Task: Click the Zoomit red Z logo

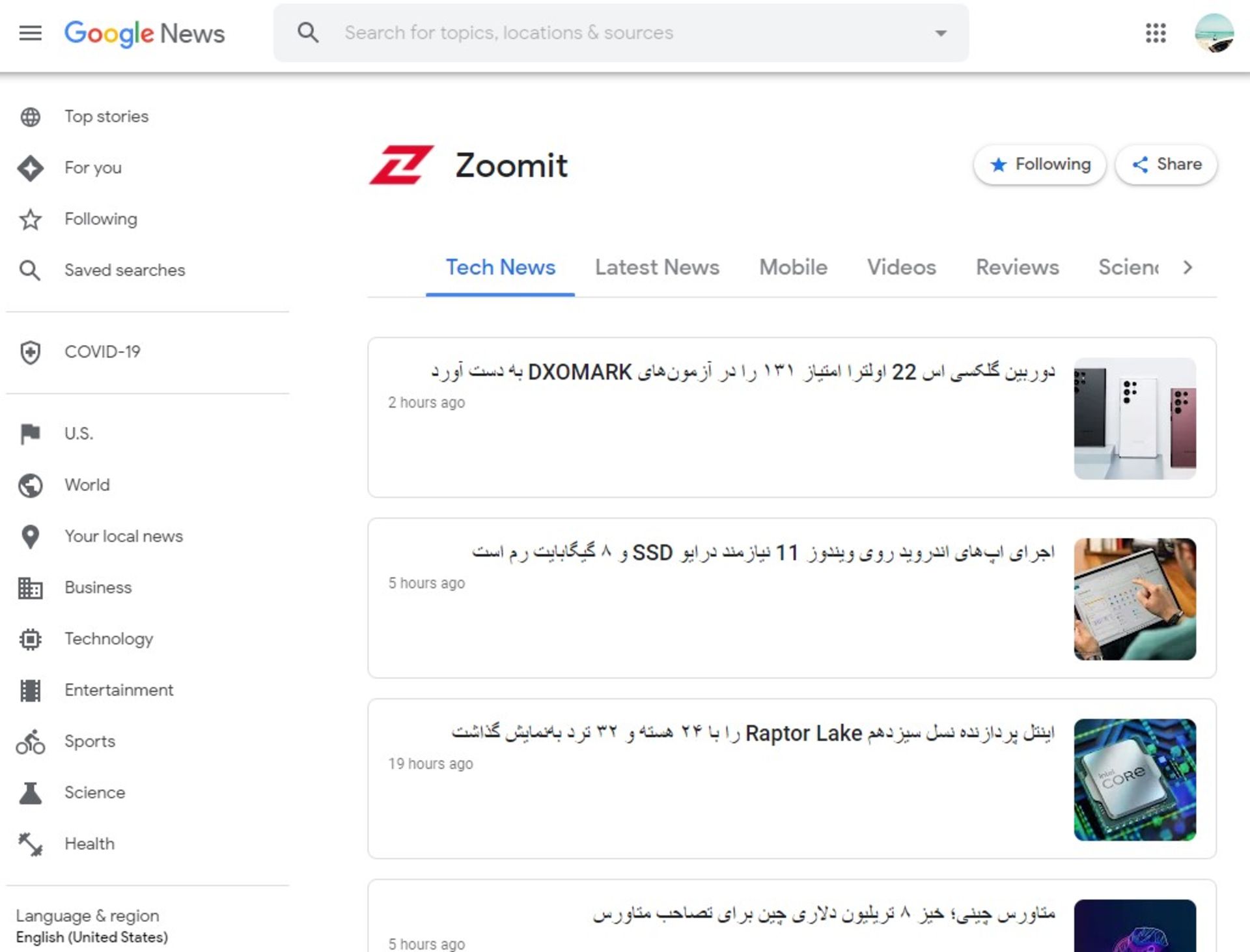Action: 401,165
